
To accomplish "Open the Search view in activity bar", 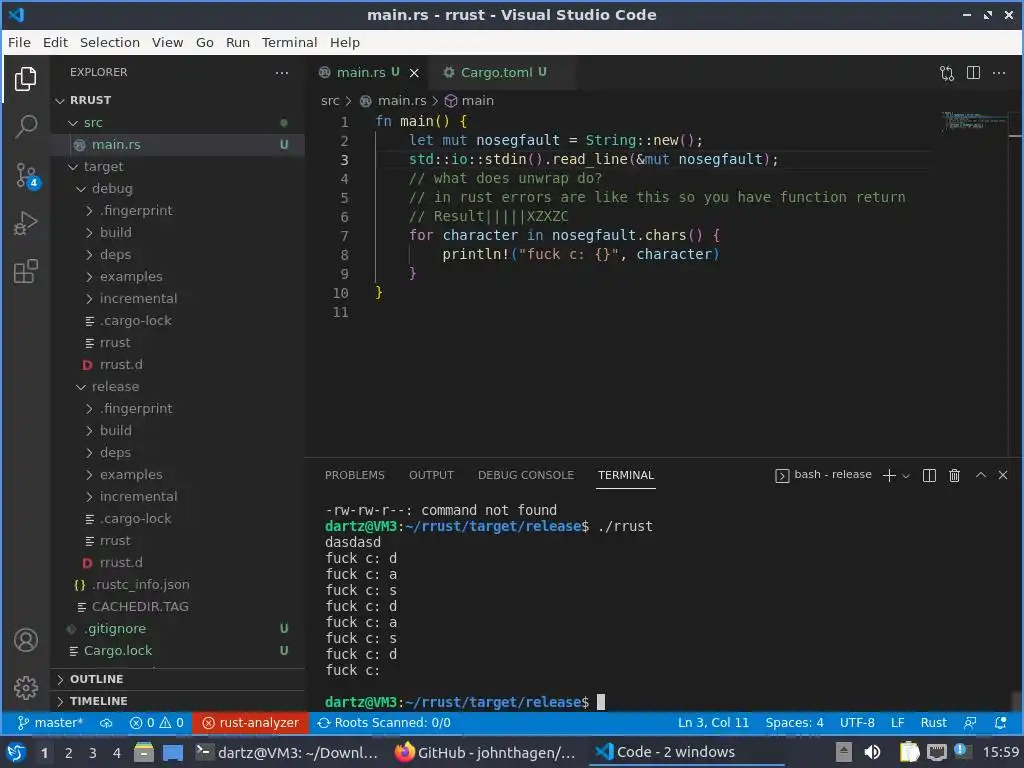I will coord(25,126).
